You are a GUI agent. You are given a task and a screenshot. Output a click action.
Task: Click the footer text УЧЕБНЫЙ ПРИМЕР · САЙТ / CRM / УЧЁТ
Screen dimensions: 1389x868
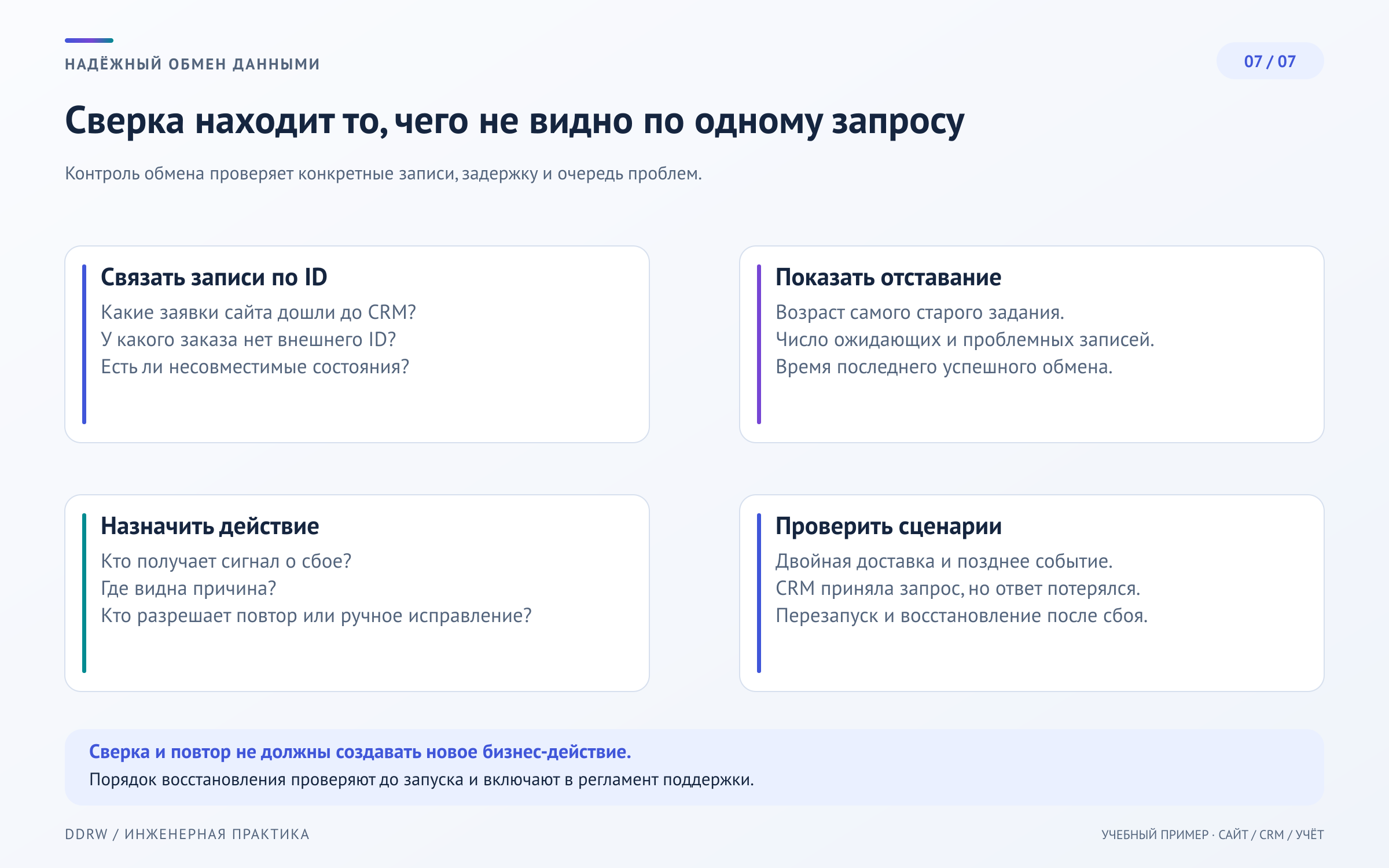[x=1212, y=834]
